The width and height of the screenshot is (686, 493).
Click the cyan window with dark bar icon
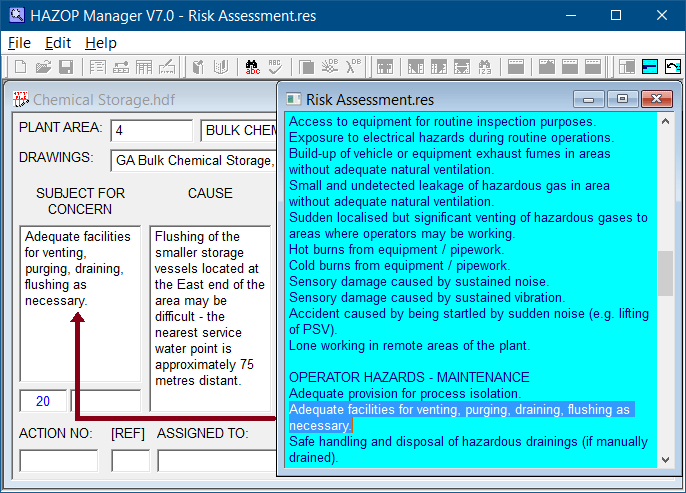(650, 67)
